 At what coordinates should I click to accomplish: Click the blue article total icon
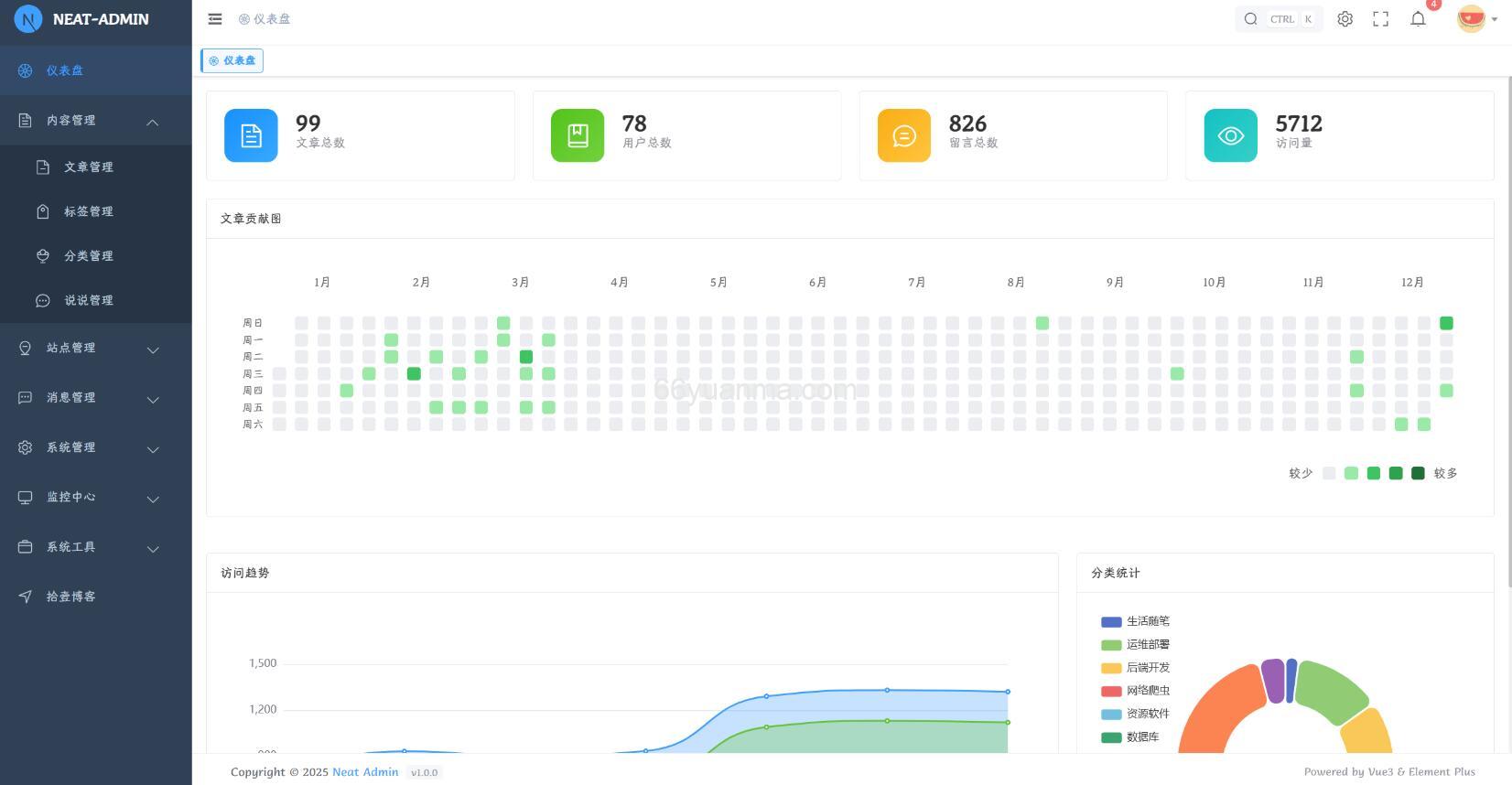251,135
